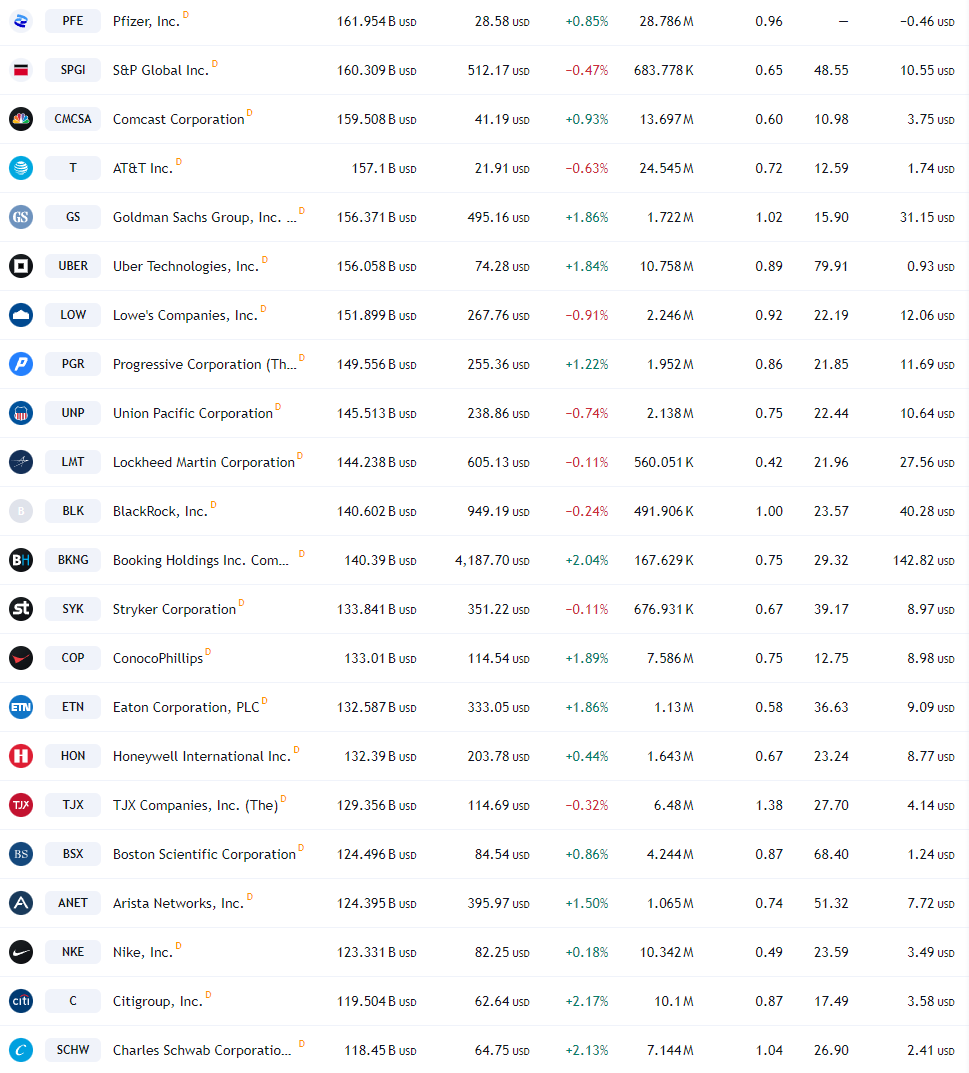Open BlackRock, Inc. company link
This screenshot has width=969, height=1073.
(x=160, y=512)
